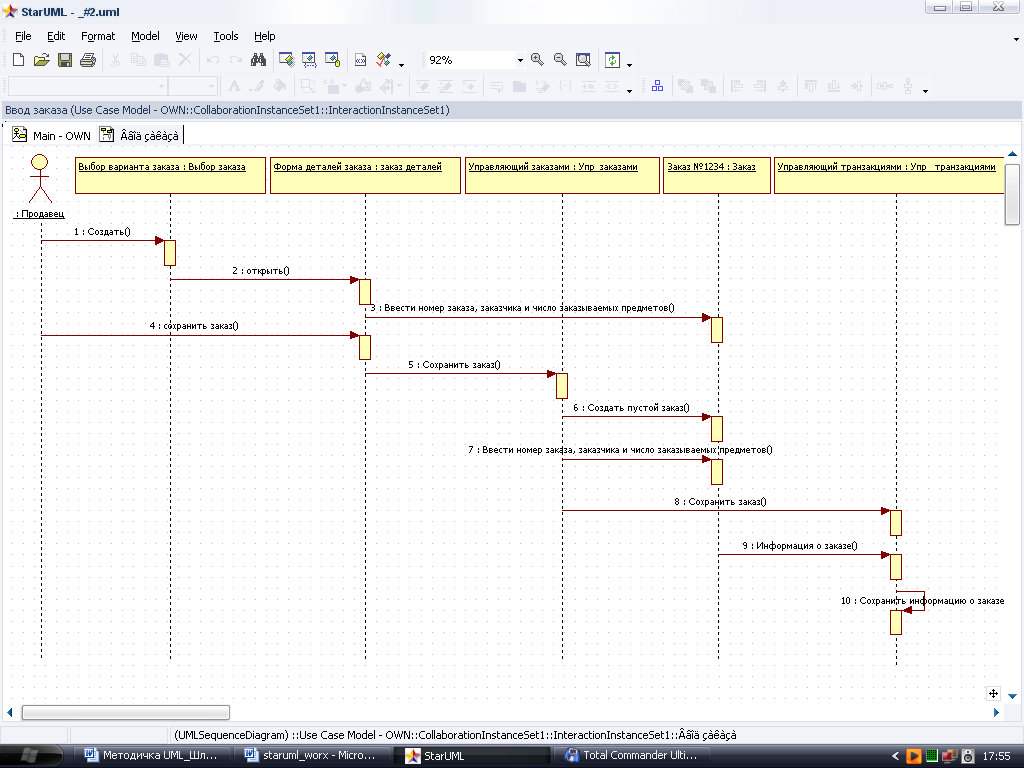Select message '5 : Сохранить заказ()'

[455, 365]
